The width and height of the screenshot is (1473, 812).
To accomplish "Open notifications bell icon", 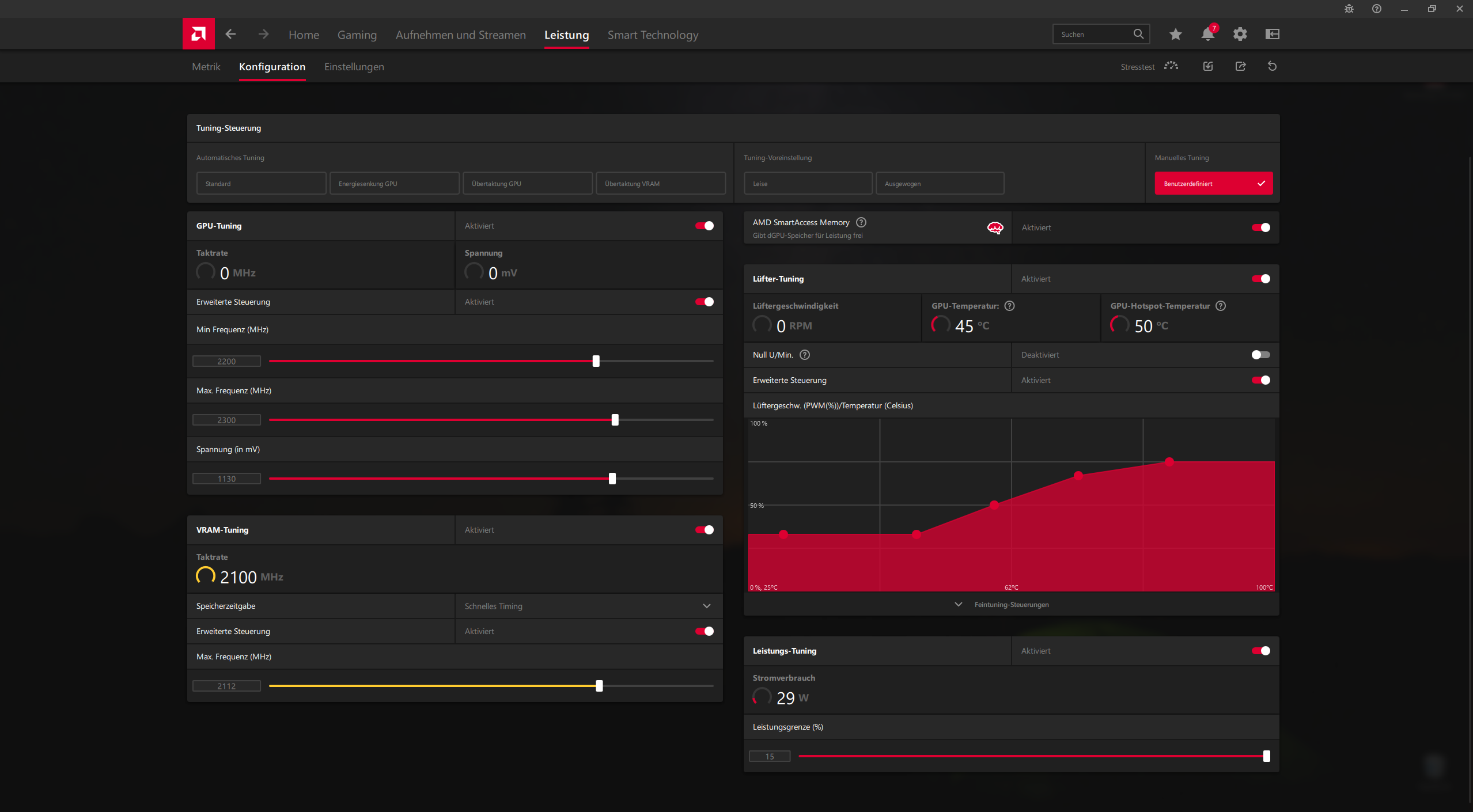I will pyautogui.click(x=1207, y=34).
